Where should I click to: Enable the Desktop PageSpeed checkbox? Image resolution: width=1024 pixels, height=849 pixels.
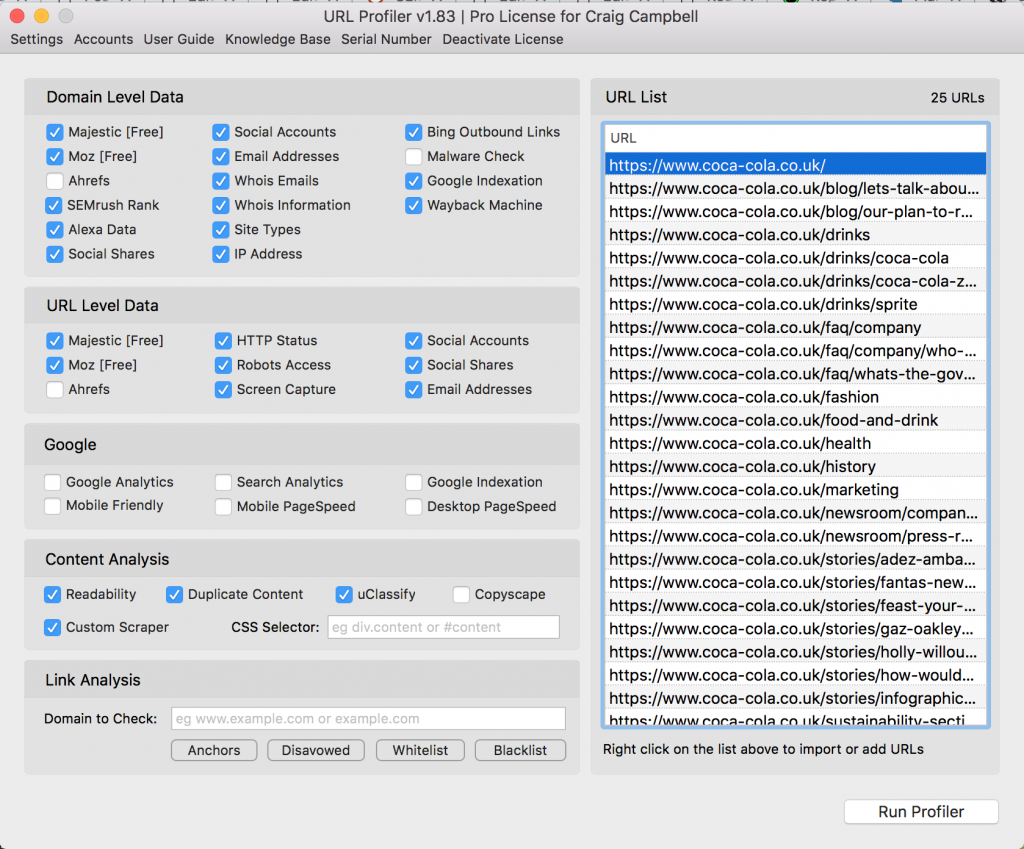point(413,506)
